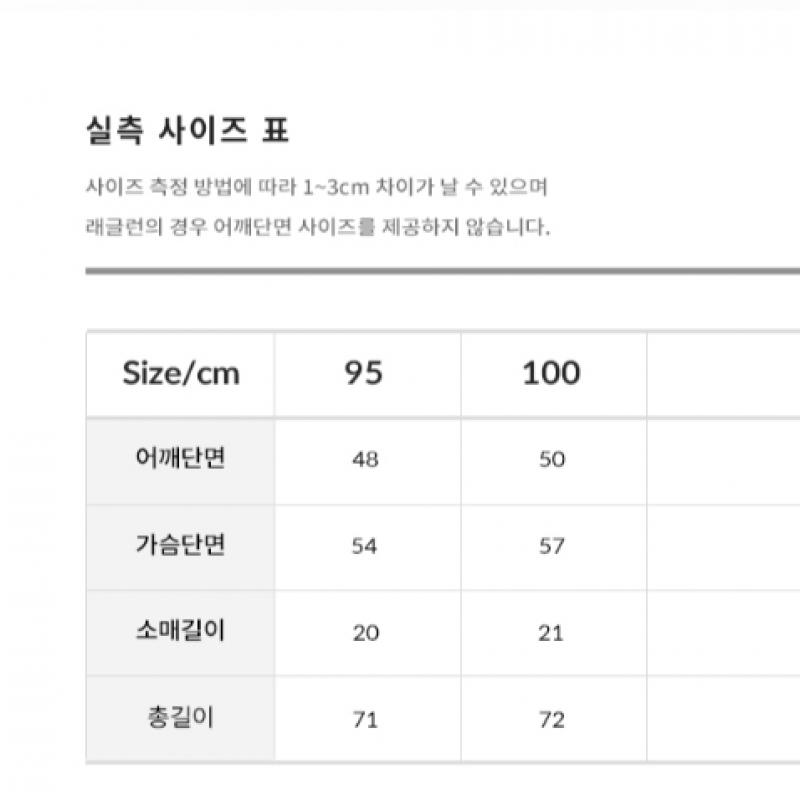Click the 래글런 shoulder size notice line
Image resolution: width=800 pixels, height=800 pixels.
point(318,226)
